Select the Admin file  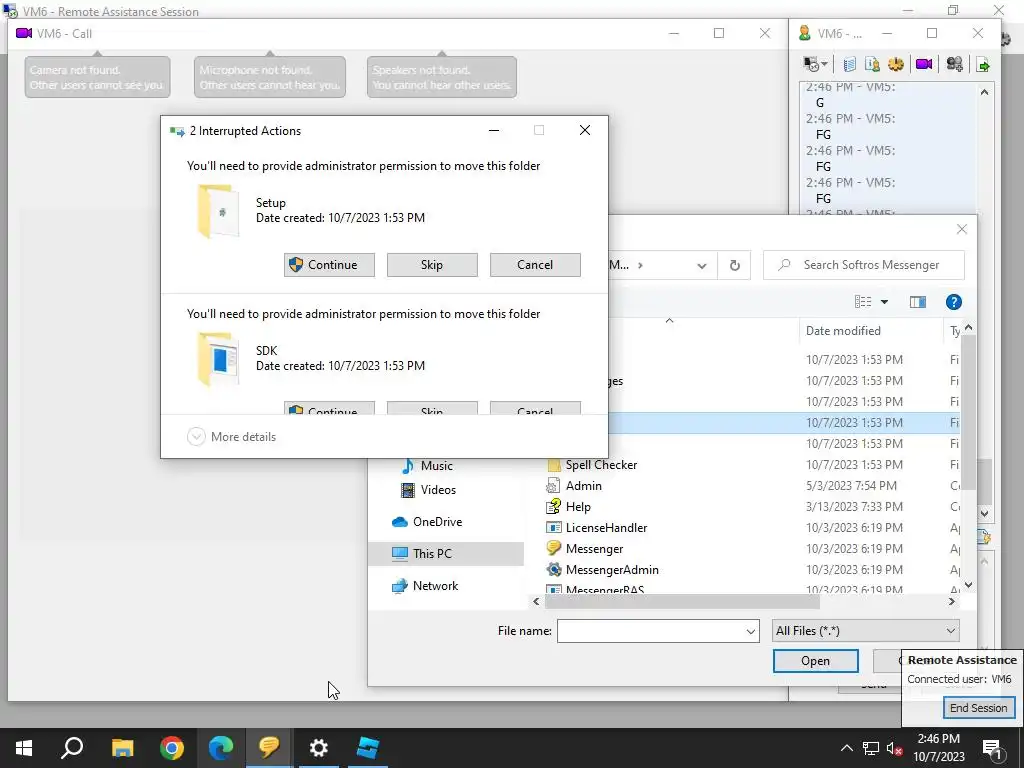(574, 486)
